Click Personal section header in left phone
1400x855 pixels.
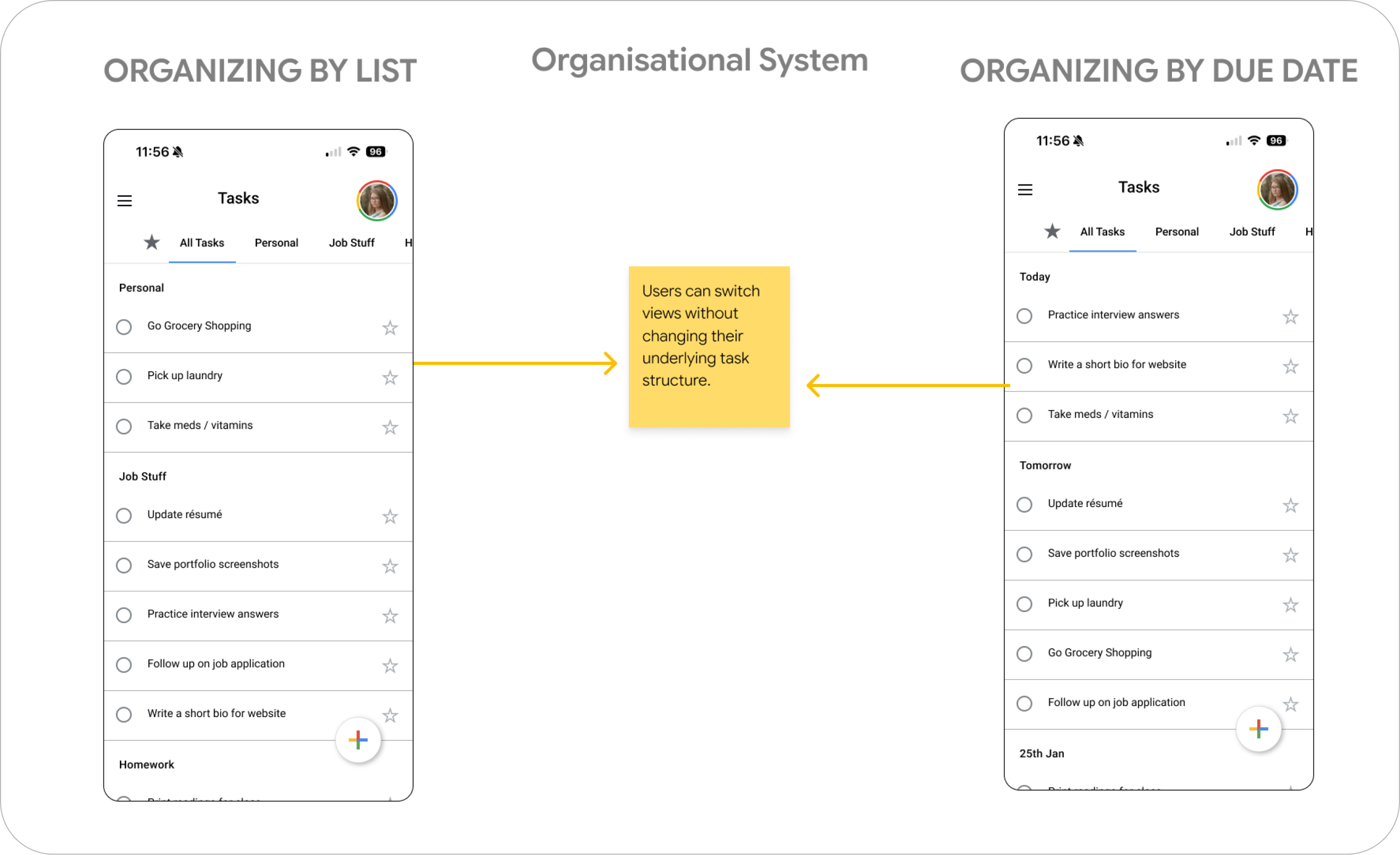(141, 288)
